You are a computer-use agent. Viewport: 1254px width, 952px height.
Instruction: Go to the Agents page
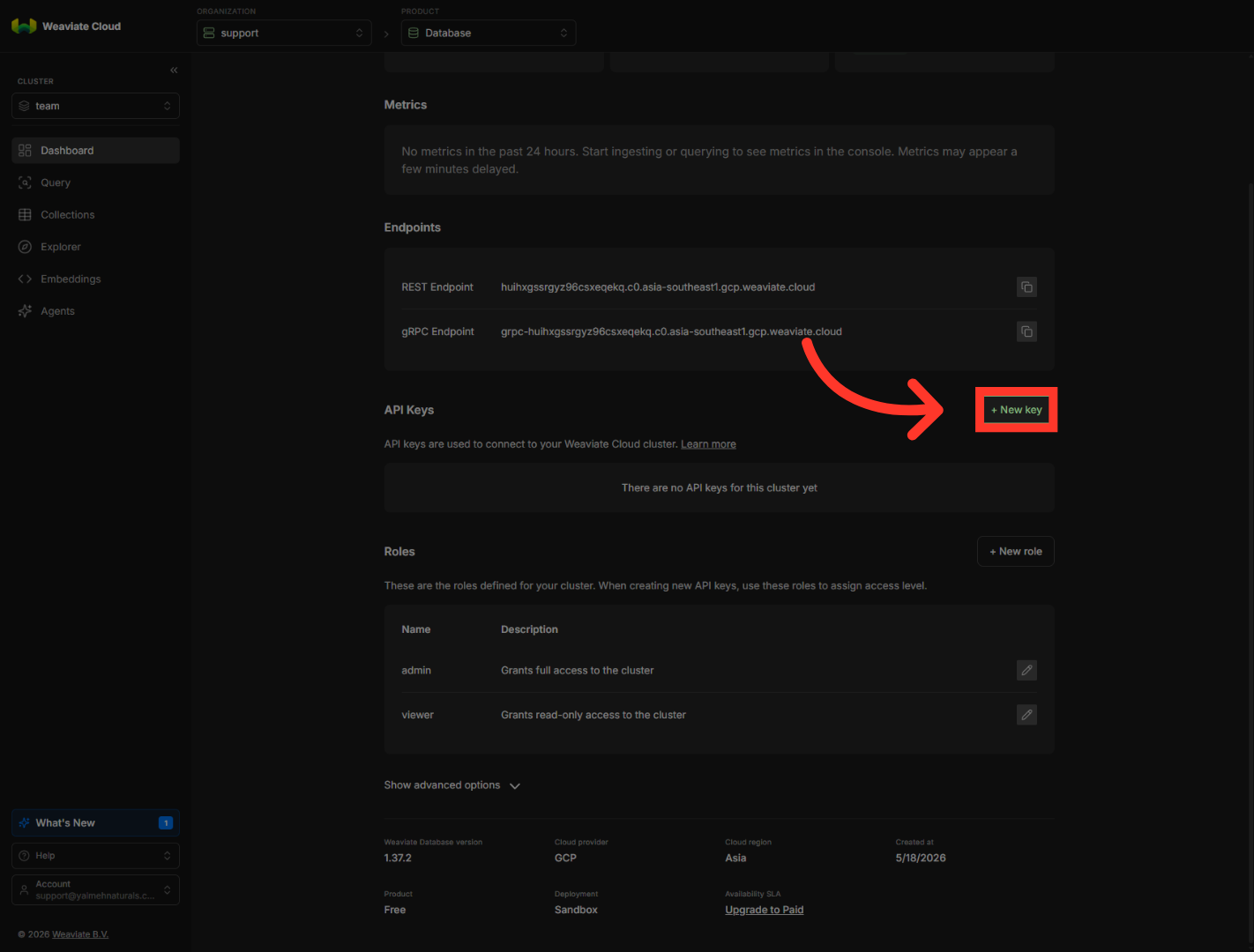pos(95,311)
